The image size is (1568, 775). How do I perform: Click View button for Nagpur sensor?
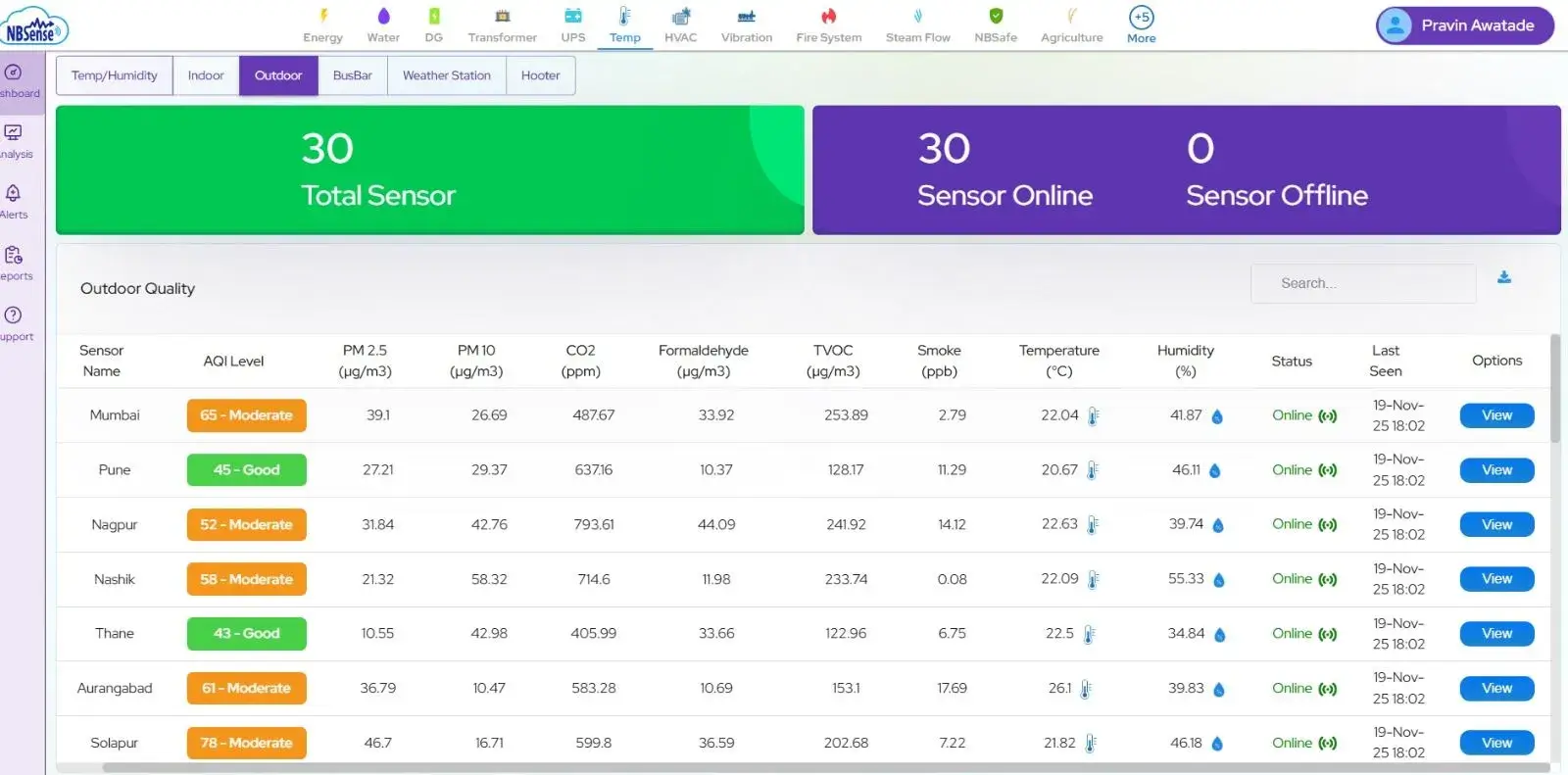(1496, 525)
